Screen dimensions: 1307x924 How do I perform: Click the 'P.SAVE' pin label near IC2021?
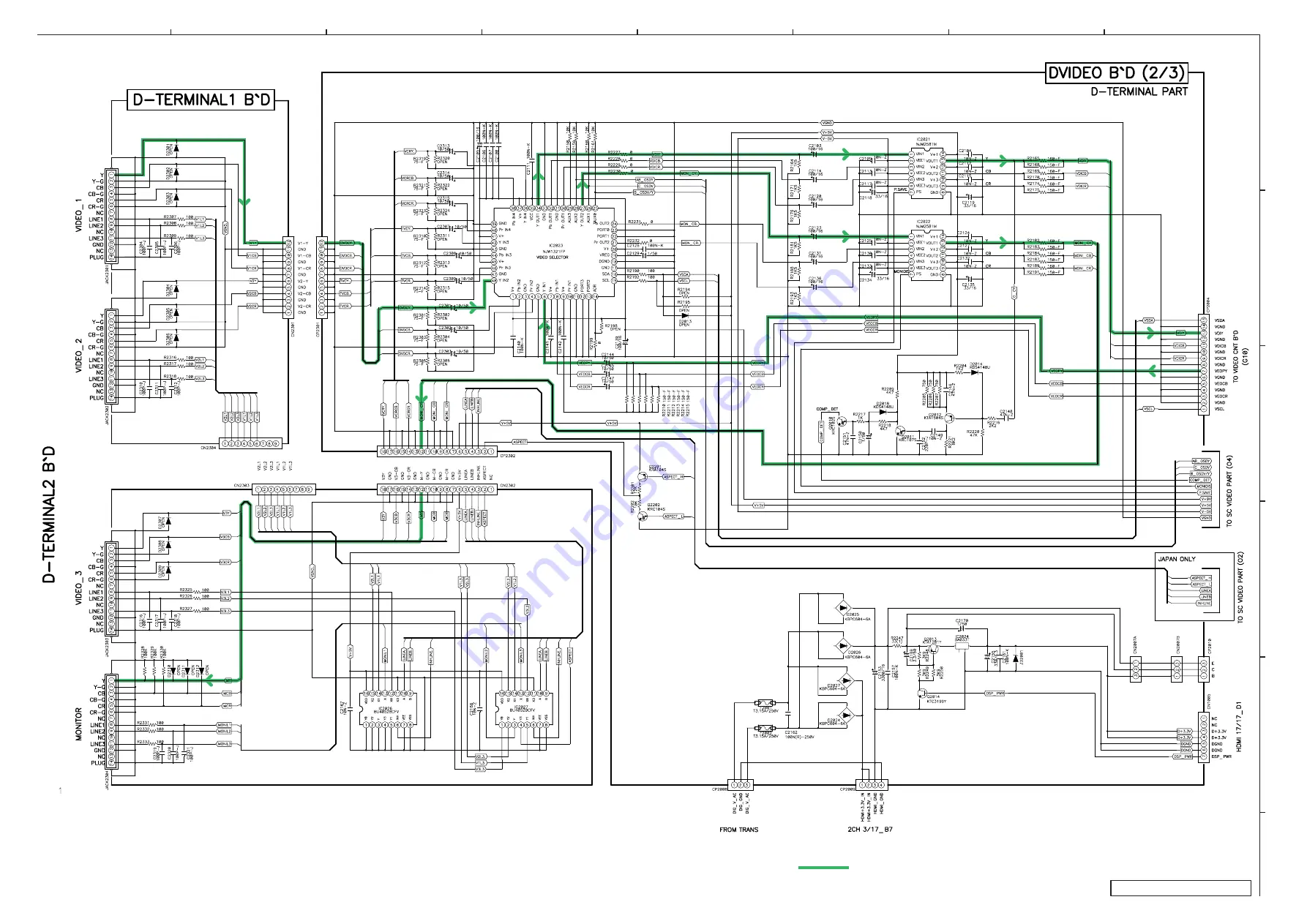coord(900,189)
